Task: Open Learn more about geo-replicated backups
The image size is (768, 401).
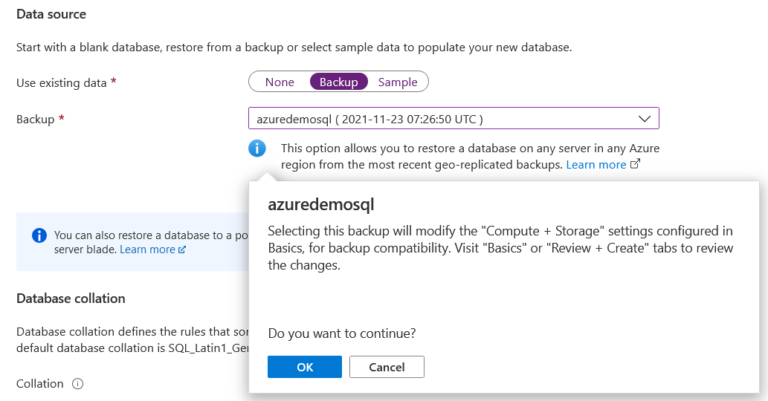Action: pyautogui.click(x=595, y=164)
